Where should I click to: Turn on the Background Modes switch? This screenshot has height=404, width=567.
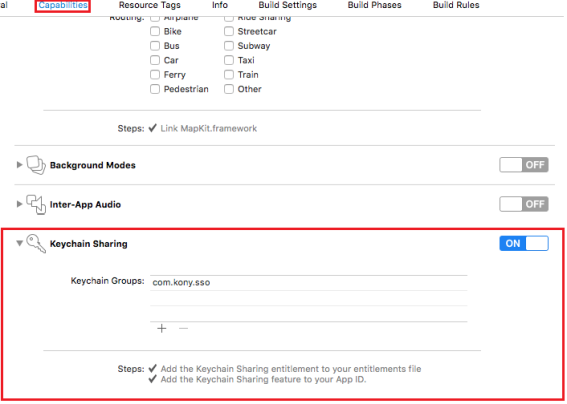point(524,165)
